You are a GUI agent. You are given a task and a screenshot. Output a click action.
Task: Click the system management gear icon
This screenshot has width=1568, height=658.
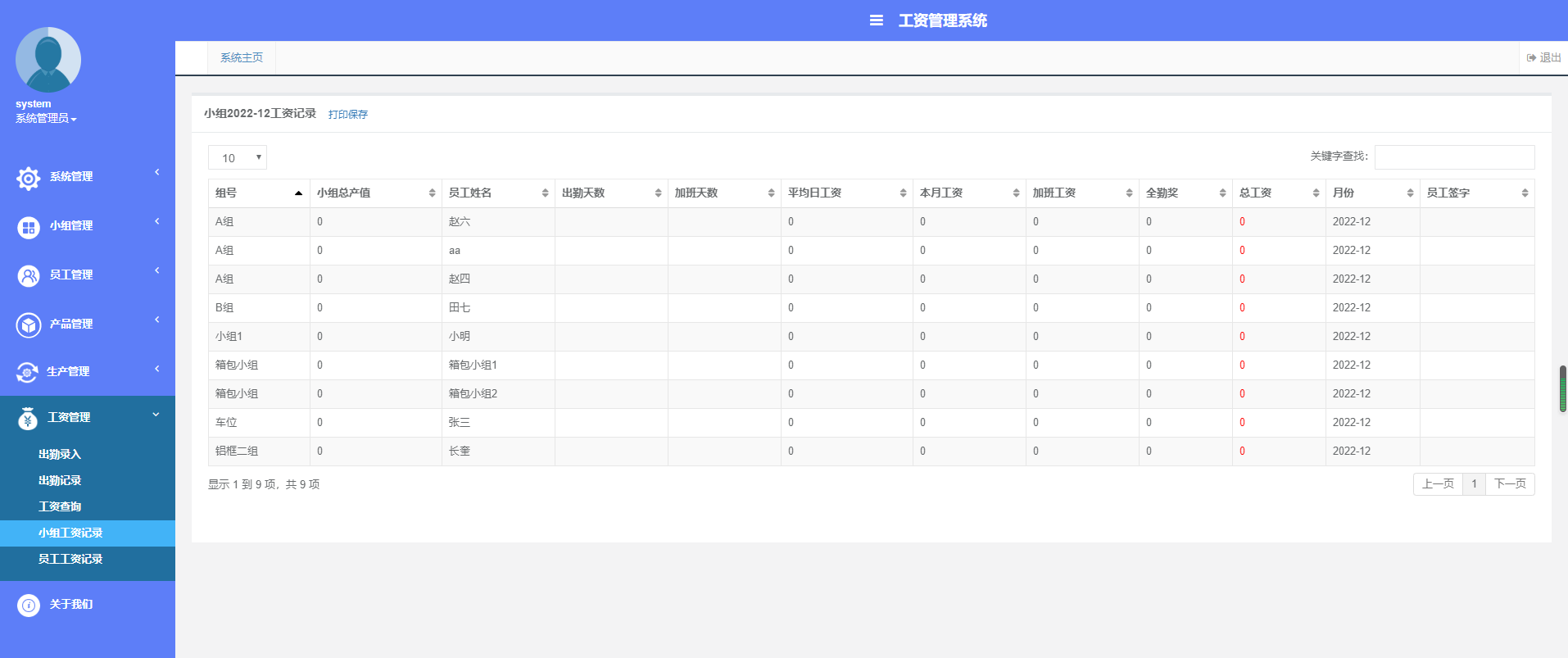[x=29, y=178]
